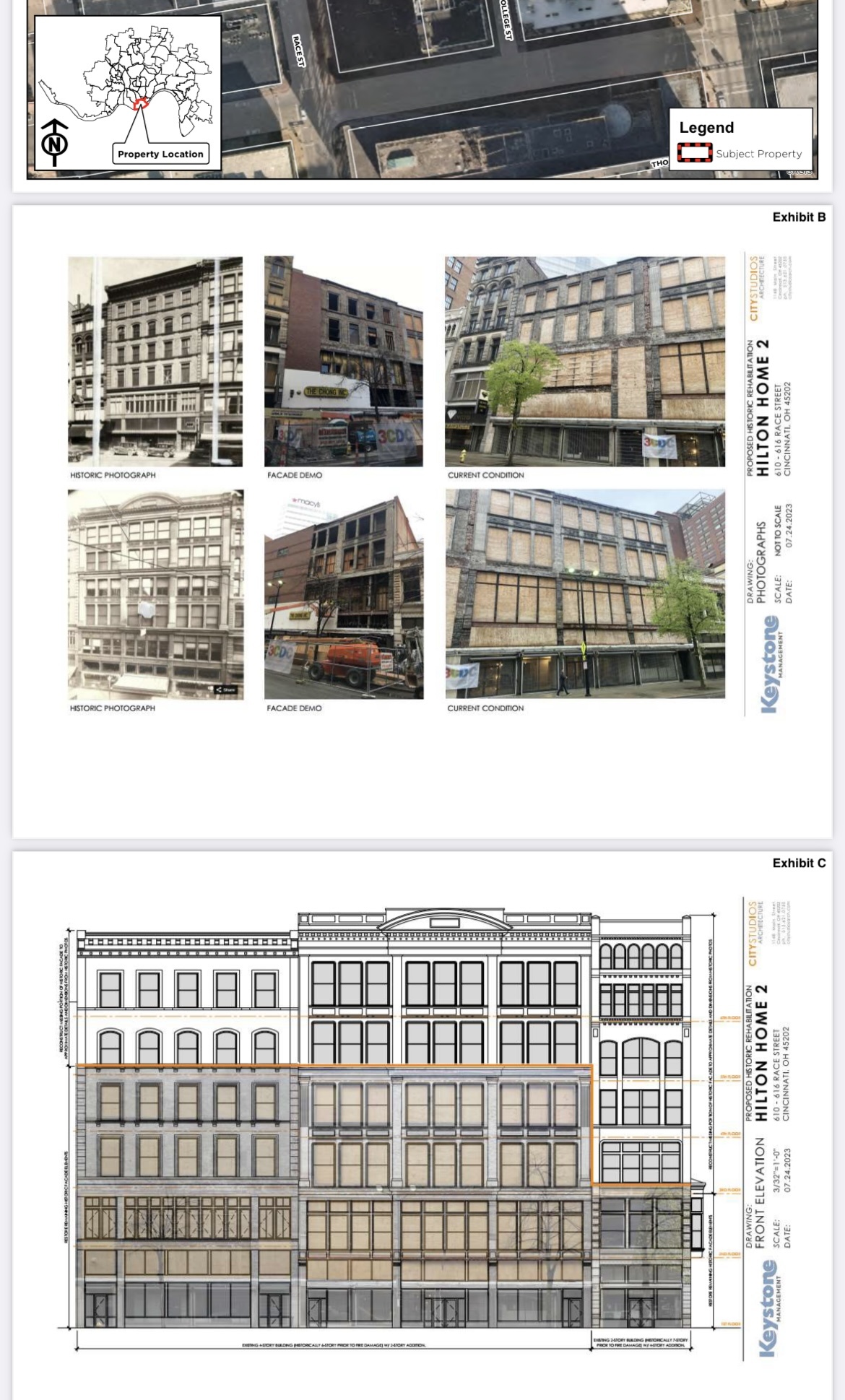Select the top "CURRENT CONDITION" caption
The width and height of the screenshot is (845, 1400).
[486, 475]
